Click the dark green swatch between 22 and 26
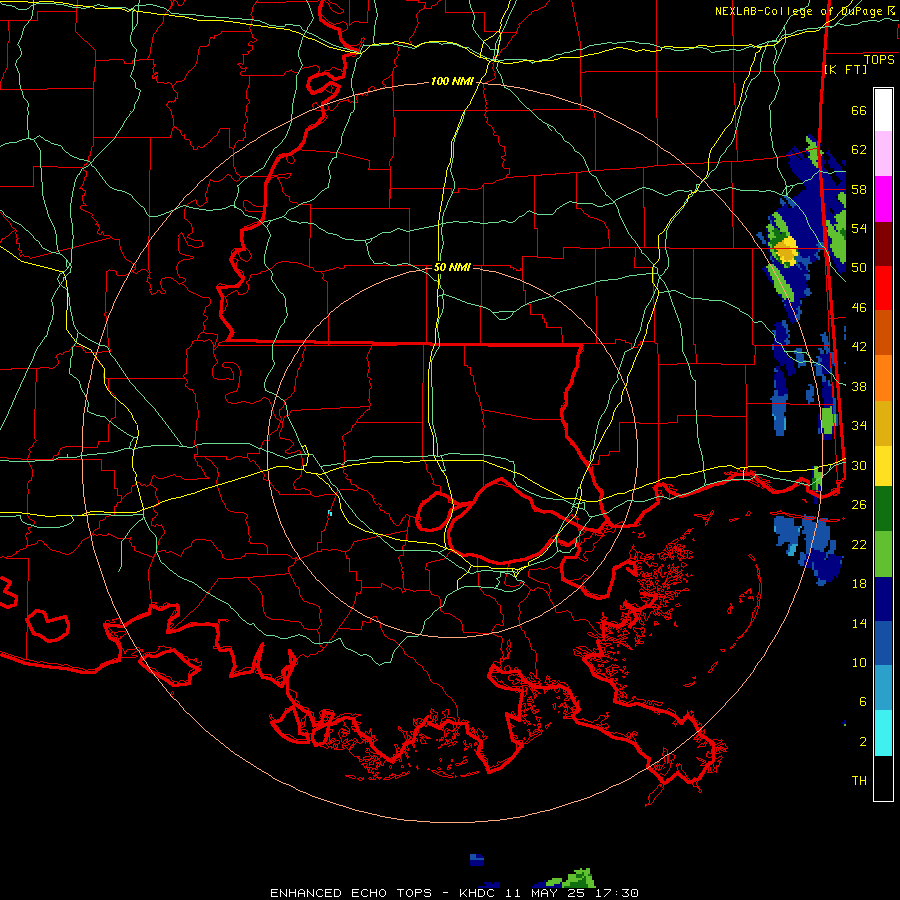The image size is (900, 900). 883,509
